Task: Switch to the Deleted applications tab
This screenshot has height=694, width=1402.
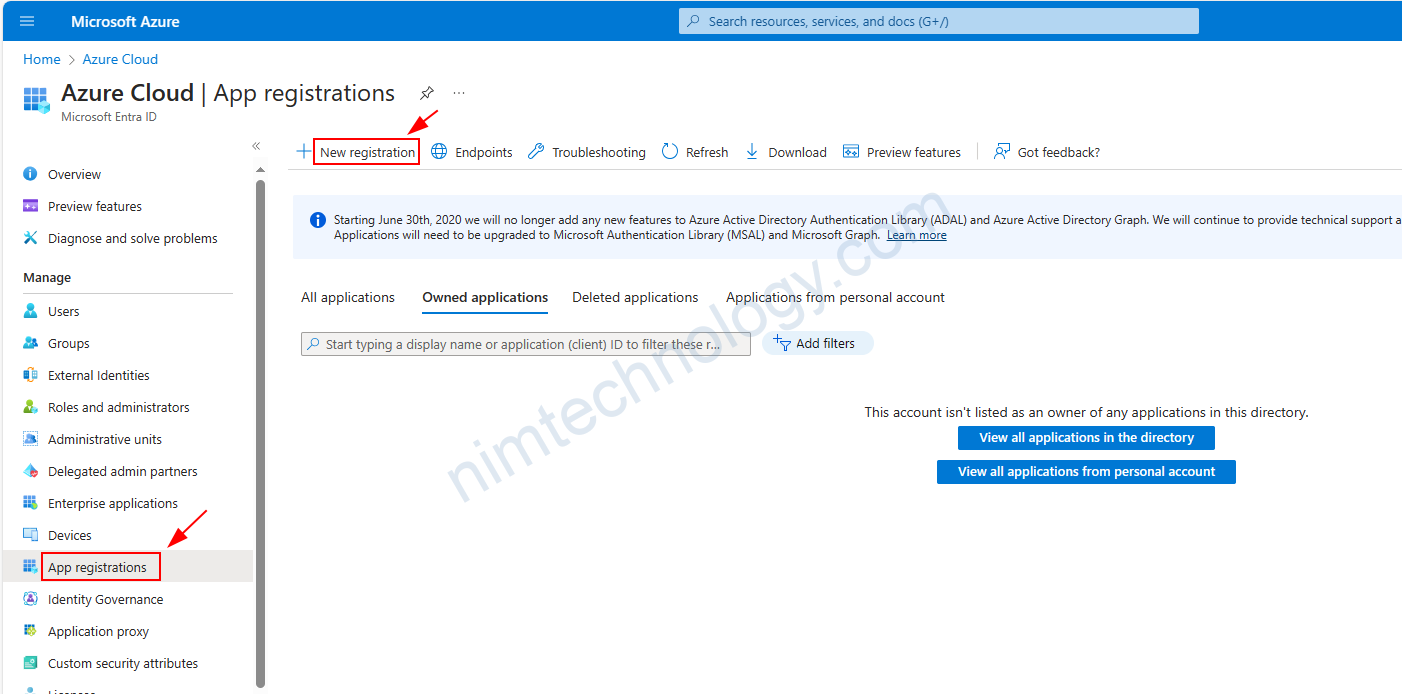Action: coord(635,297)
